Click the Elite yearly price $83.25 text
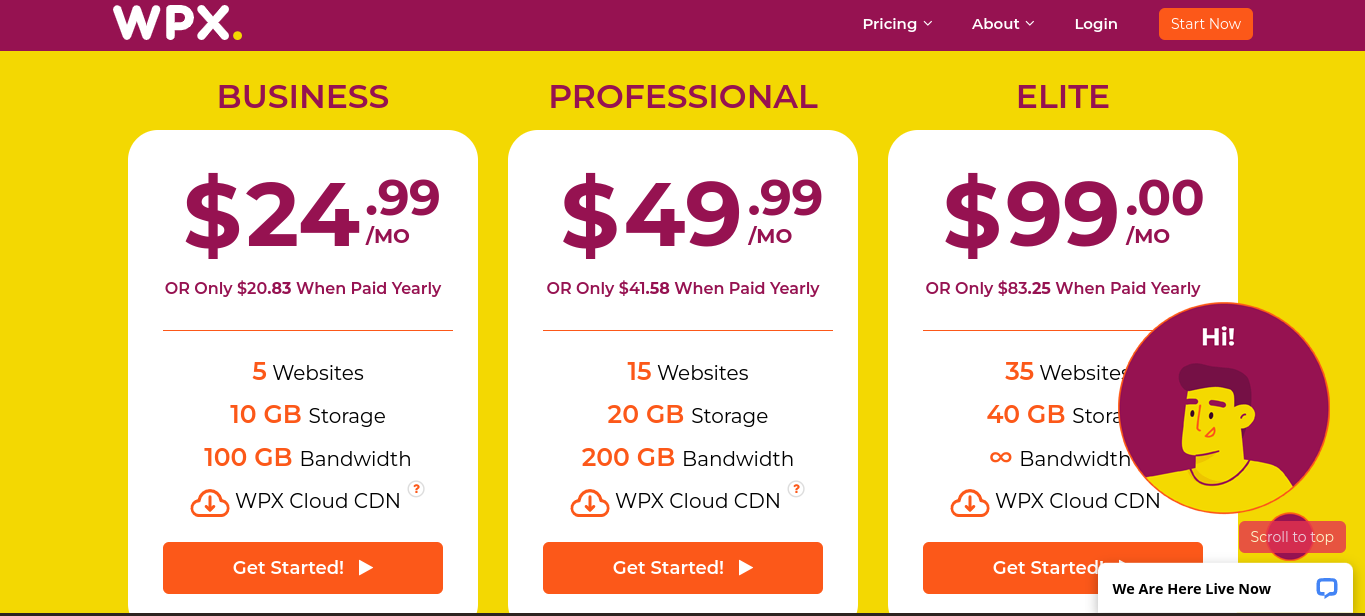 click(x=1024, y=288)
